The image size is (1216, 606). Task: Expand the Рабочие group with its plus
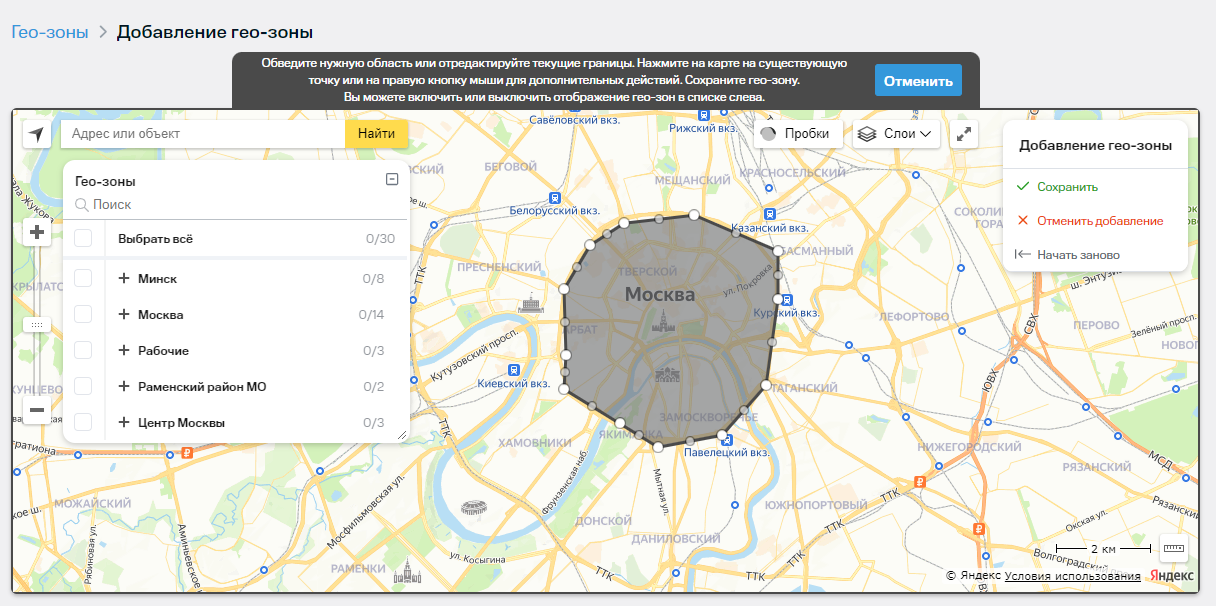click(124, 350)
